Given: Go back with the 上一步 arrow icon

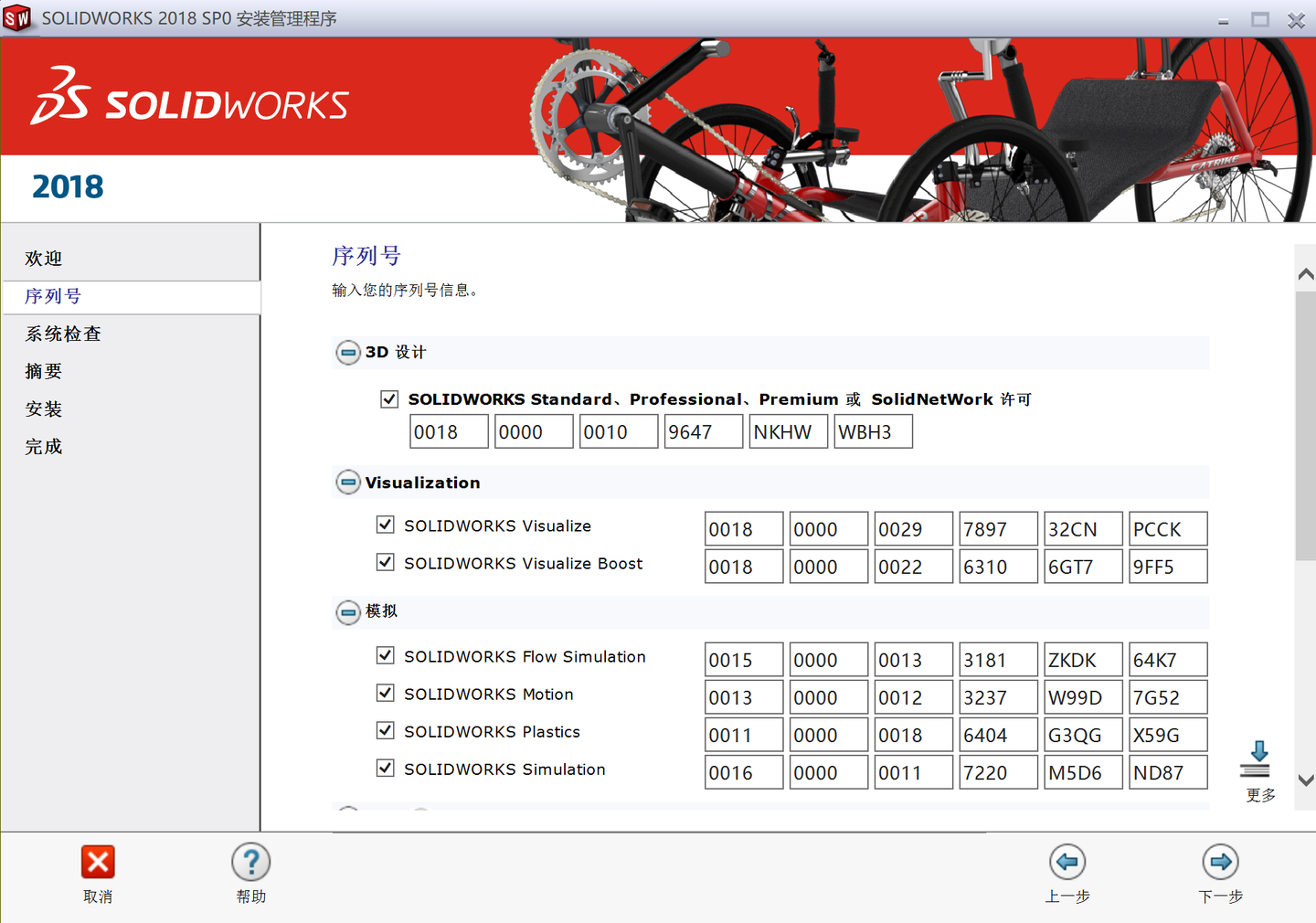Looking at the screenshot, I should [x=1067, y=862].
